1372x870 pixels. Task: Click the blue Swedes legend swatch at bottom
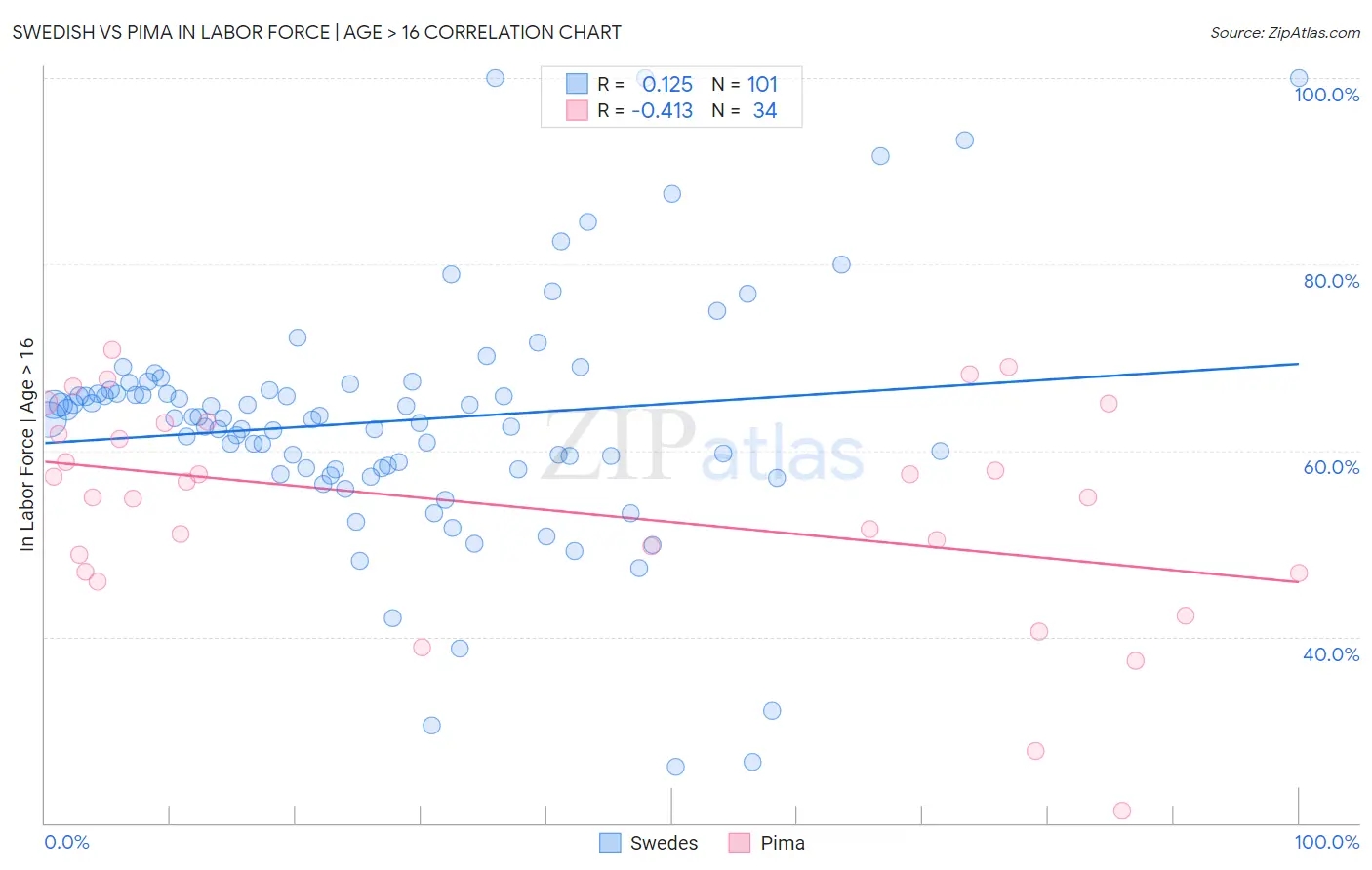[610, 843]
